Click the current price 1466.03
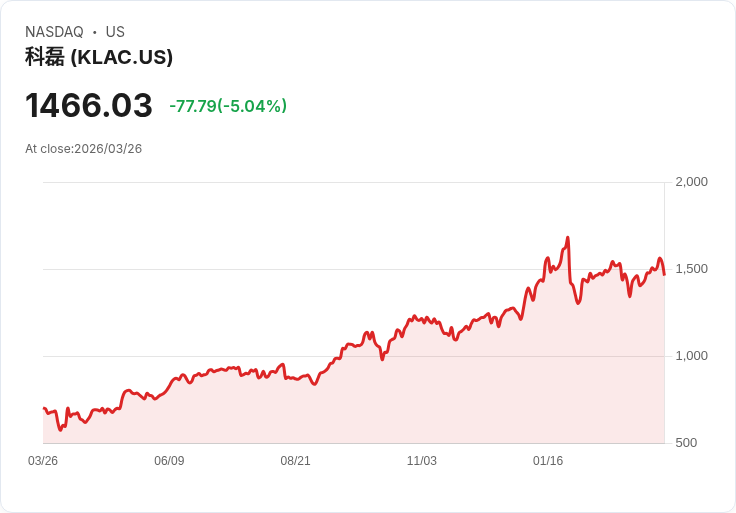This screenshot has width=736, height=513. tap(89, 105)
